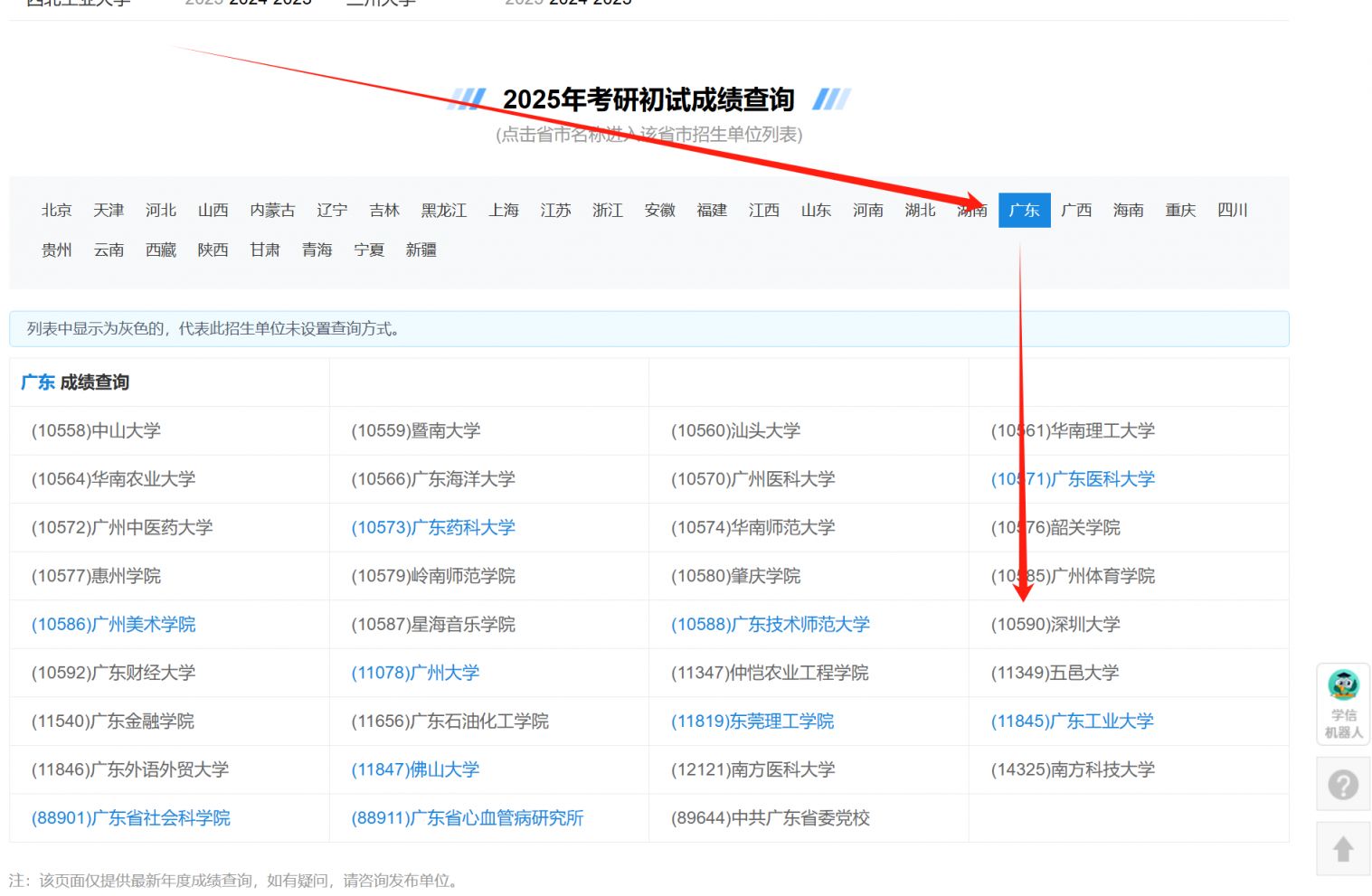Open (88901)广东省社会科学院 score query link

click(131, 818)
